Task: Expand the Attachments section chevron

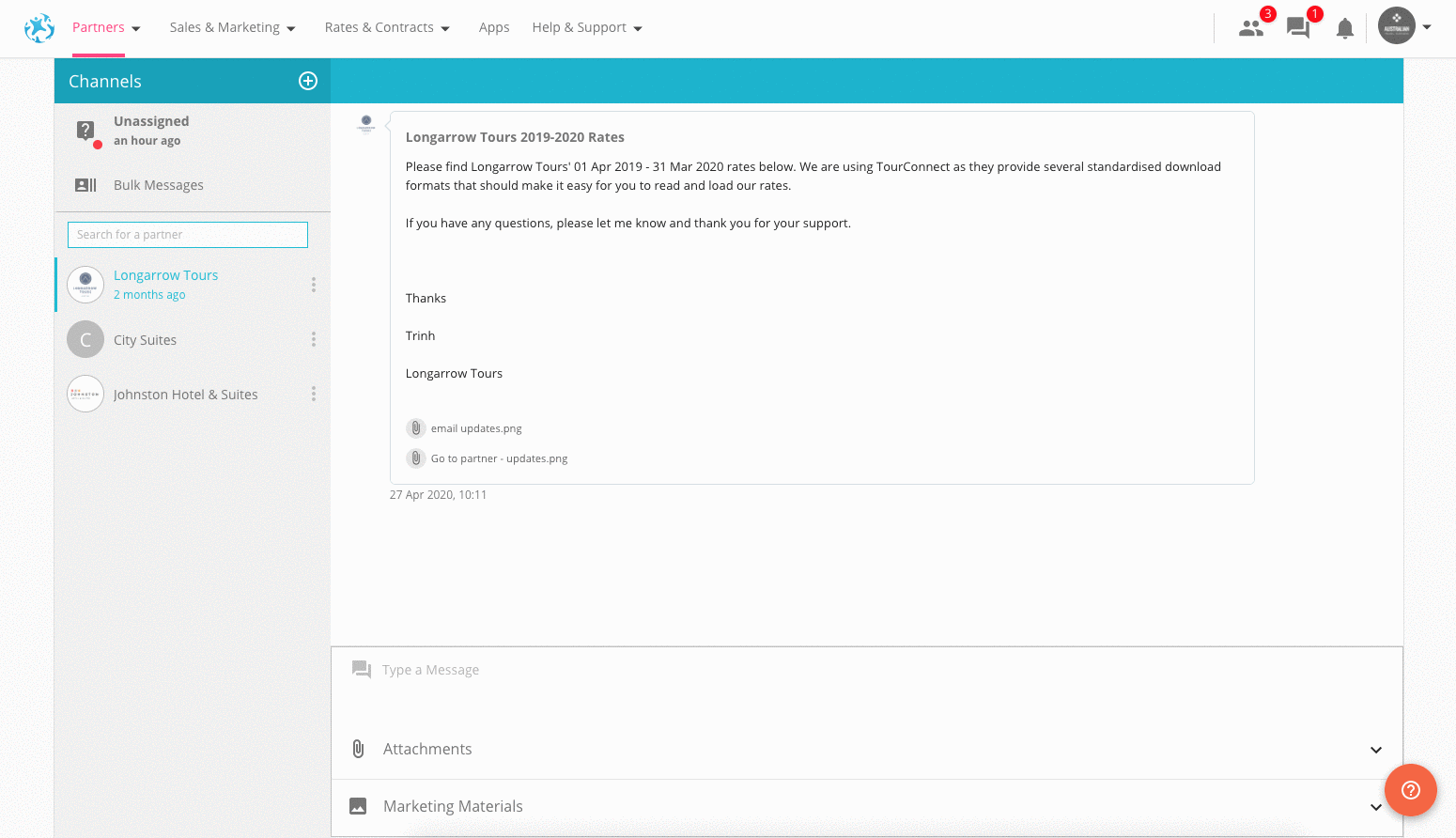Action: click(1376, 750)
